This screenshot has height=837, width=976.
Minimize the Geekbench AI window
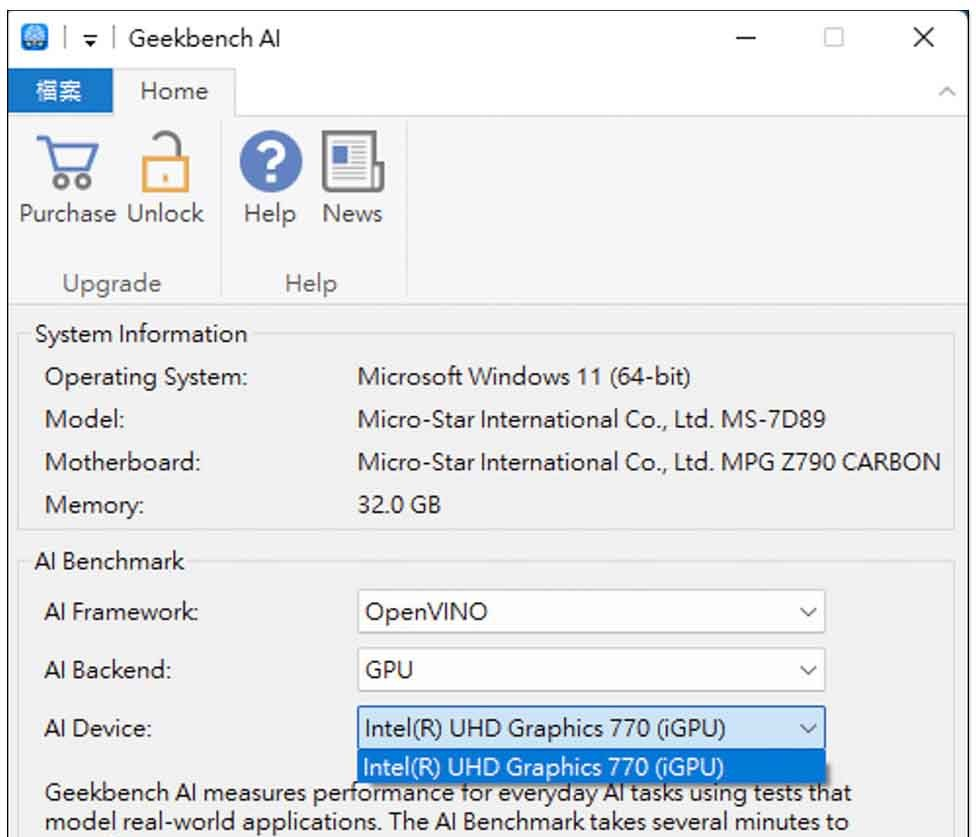pyautogui.click(x=745, y=38)
